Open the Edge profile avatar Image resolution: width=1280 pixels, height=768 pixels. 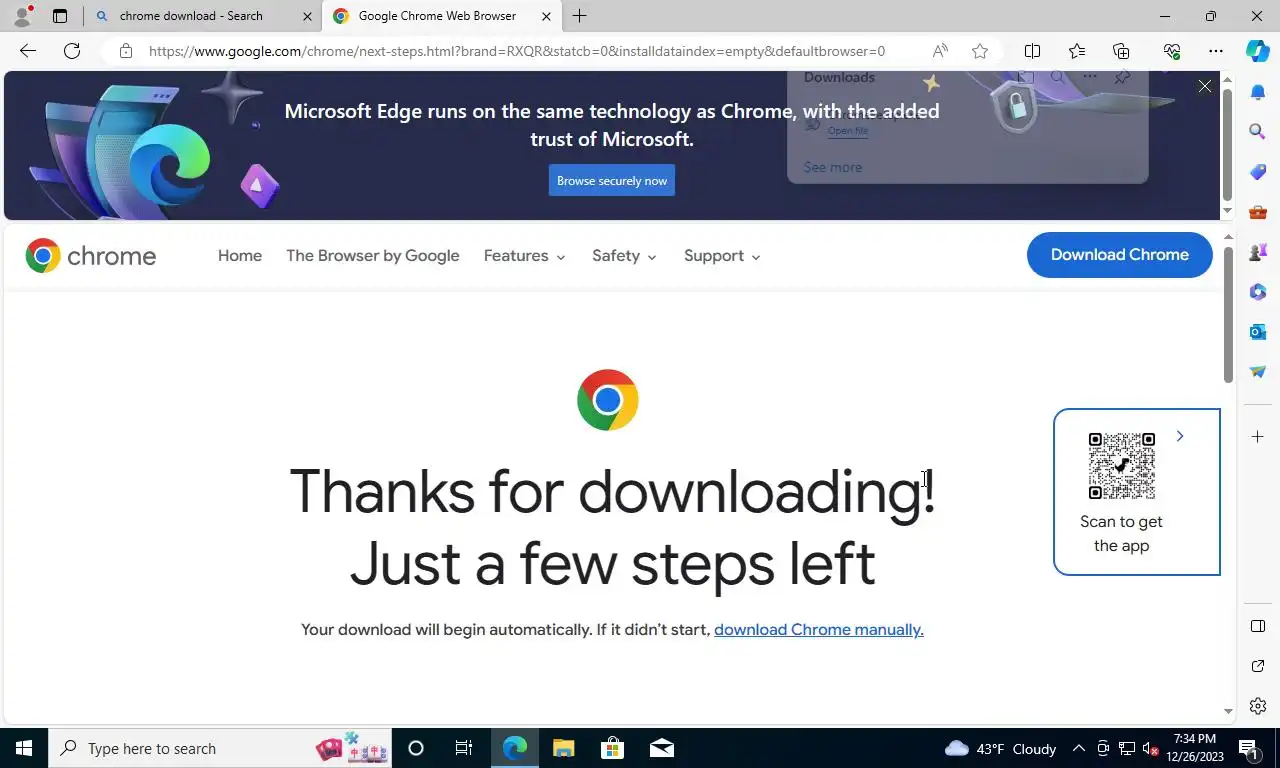(x=22, y=16)
